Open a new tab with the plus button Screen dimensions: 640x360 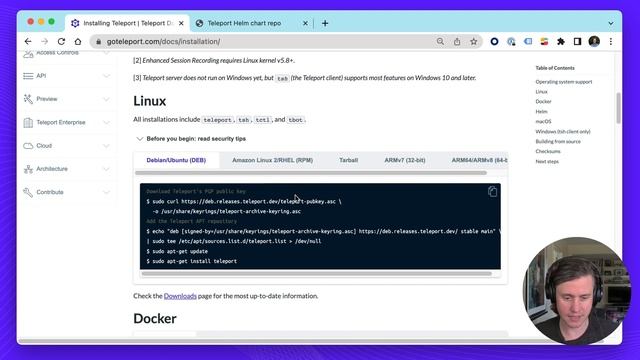[x=325, y=23]
